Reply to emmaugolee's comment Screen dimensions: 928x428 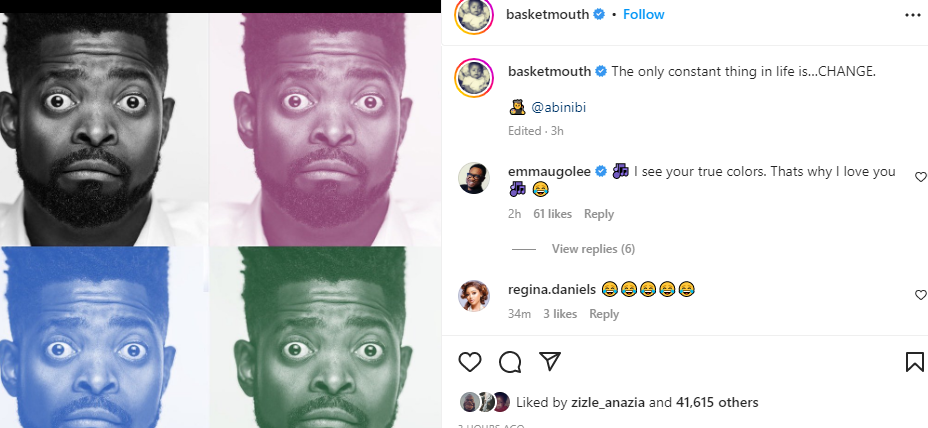coord(599,214)
